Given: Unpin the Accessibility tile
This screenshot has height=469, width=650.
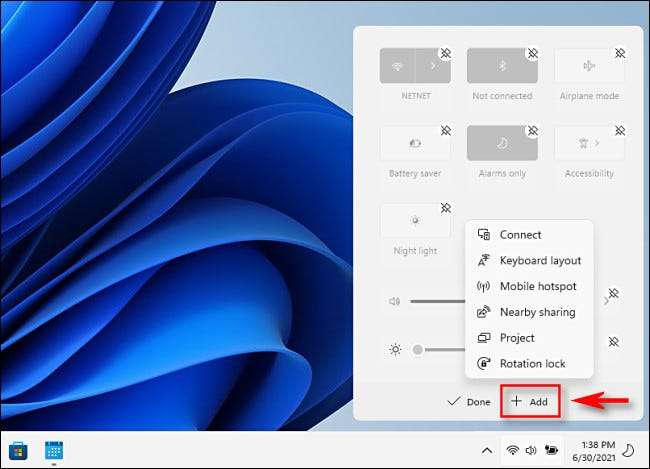Looking at the screenshot, I should (x=620, y=131).
